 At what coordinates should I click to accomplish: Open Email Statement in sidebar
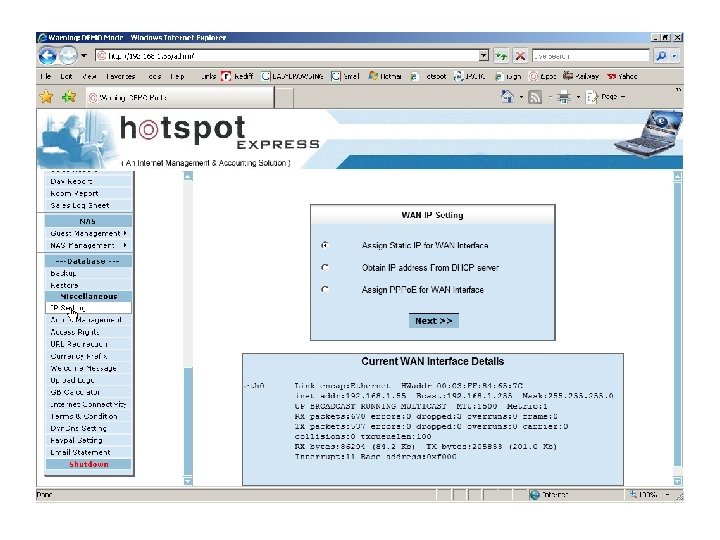[89, 452]
